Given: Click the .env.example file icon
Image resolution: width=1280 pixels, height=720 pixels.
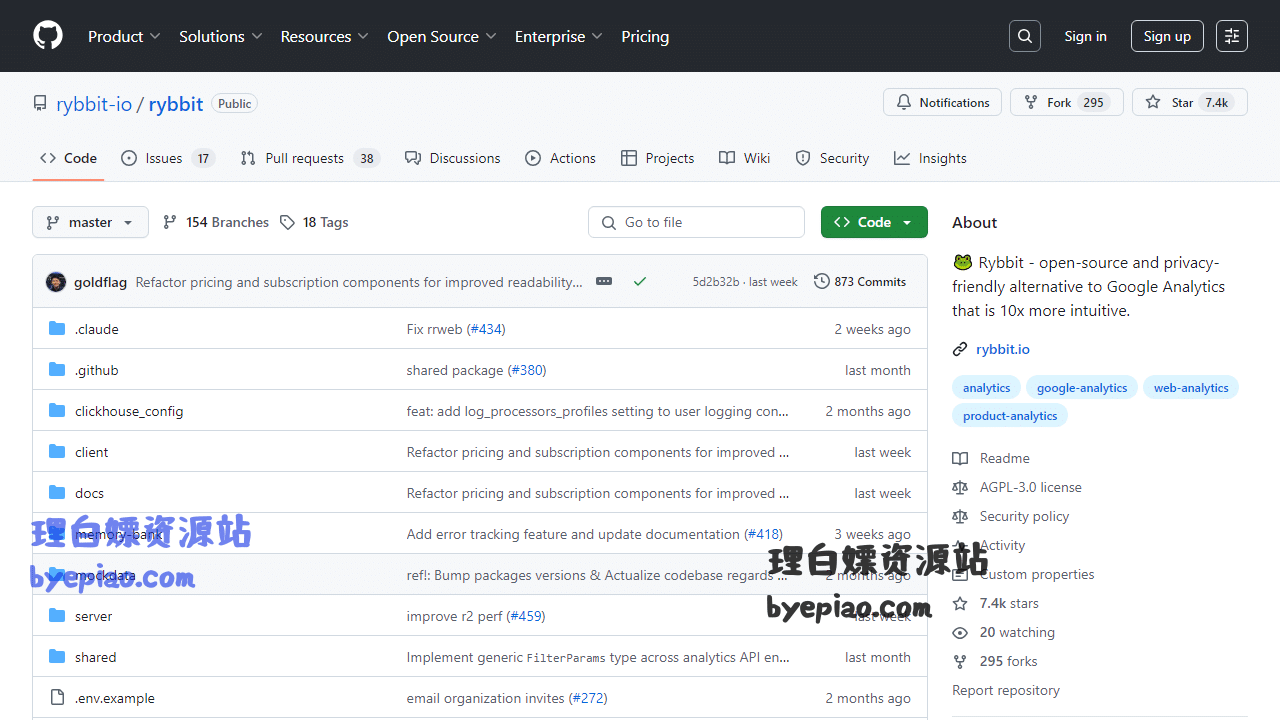Looking at the screenshot, I should coord(57,698).
